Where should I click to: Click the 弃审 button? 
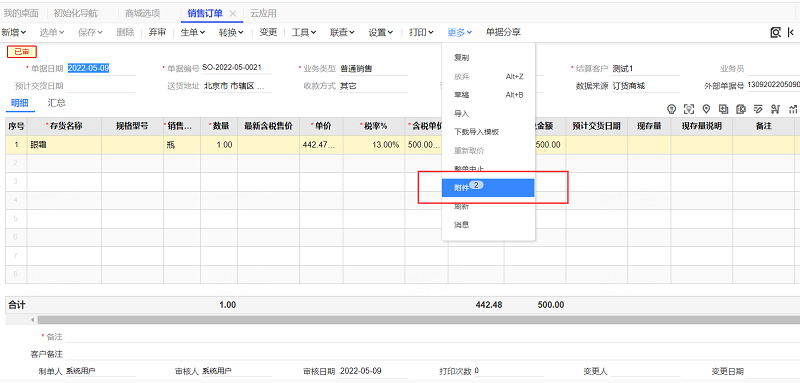point(157,33)
